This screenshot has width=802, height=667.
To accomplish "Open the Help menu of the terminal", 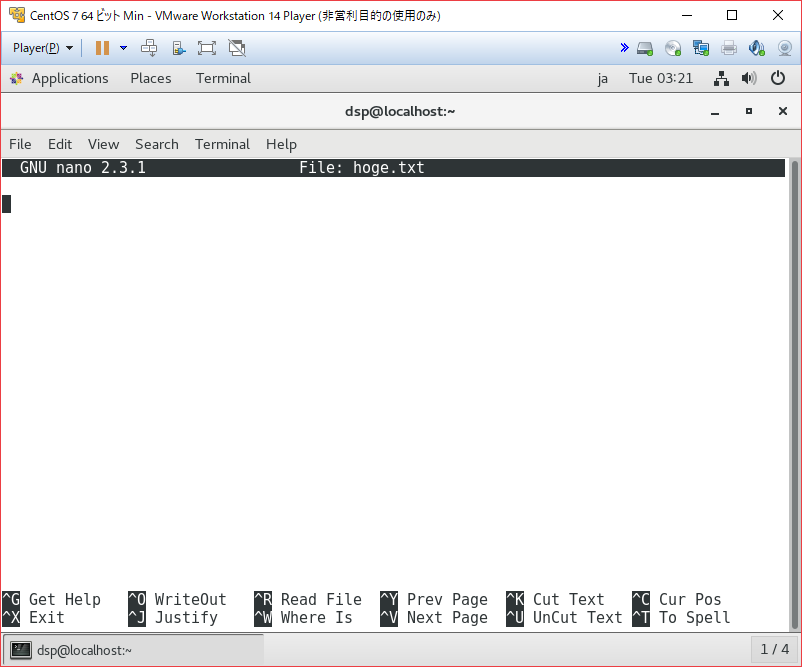I will (x=281, y=144).
